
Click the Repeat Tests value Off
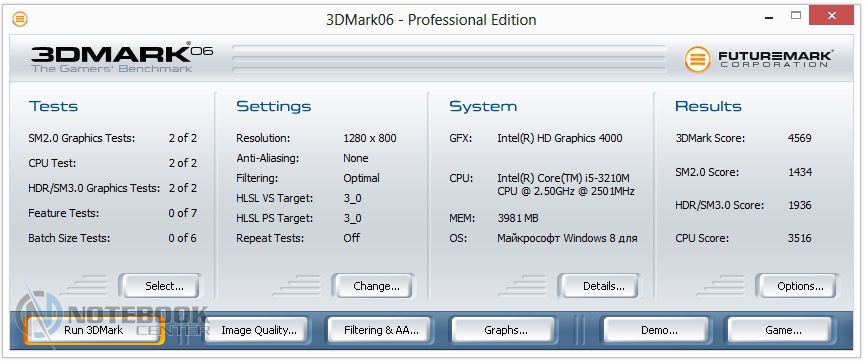[x=351, y=238]
